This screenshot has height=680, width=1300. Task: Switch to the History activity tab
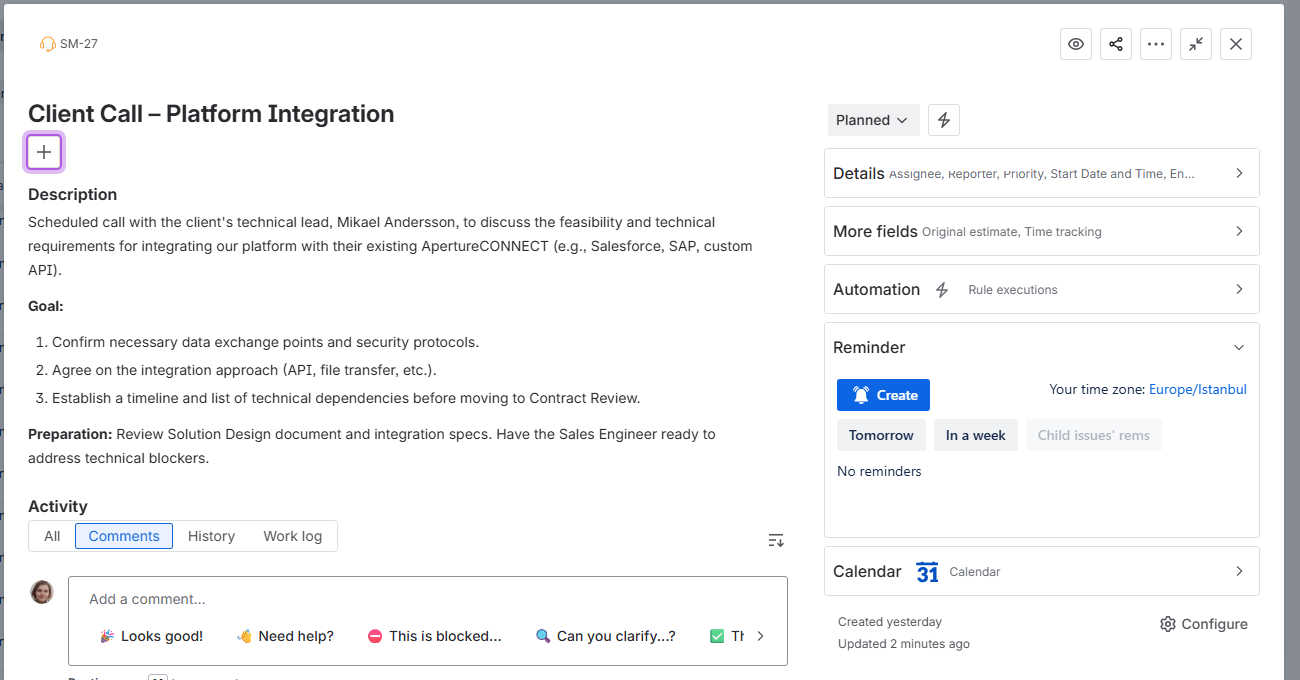tap(211, 536)
